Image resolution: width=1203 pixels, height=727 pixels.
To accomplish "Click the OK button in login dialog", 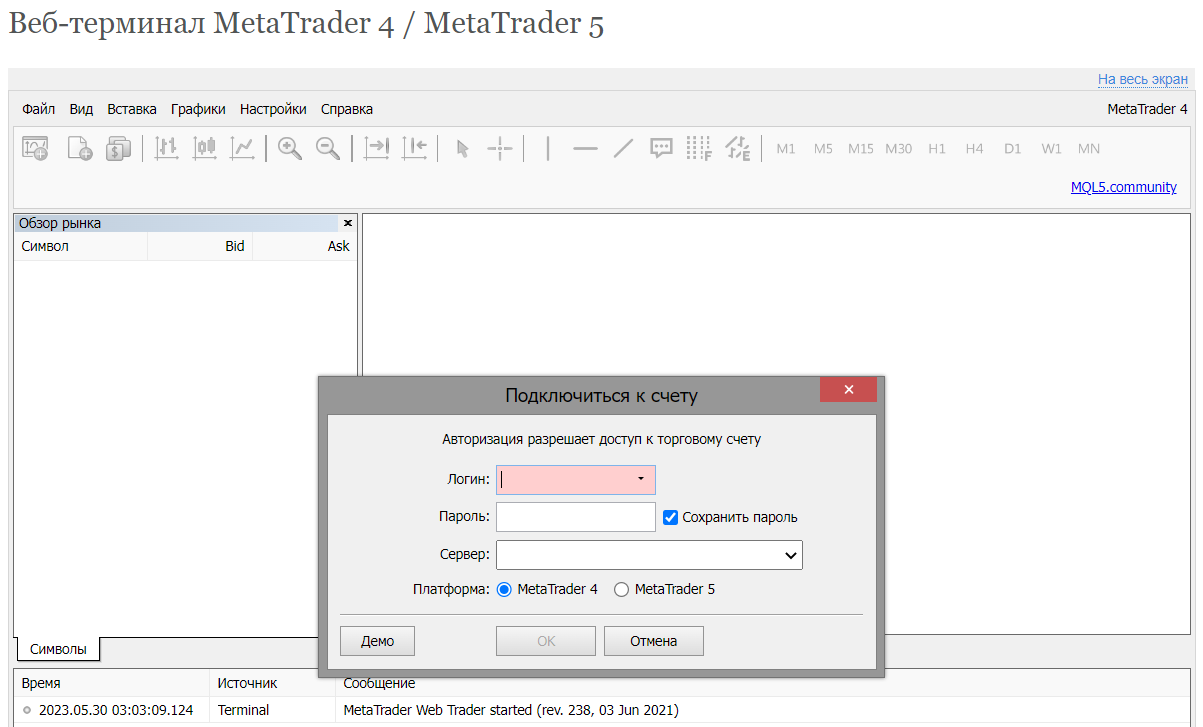I will (546, 641).
